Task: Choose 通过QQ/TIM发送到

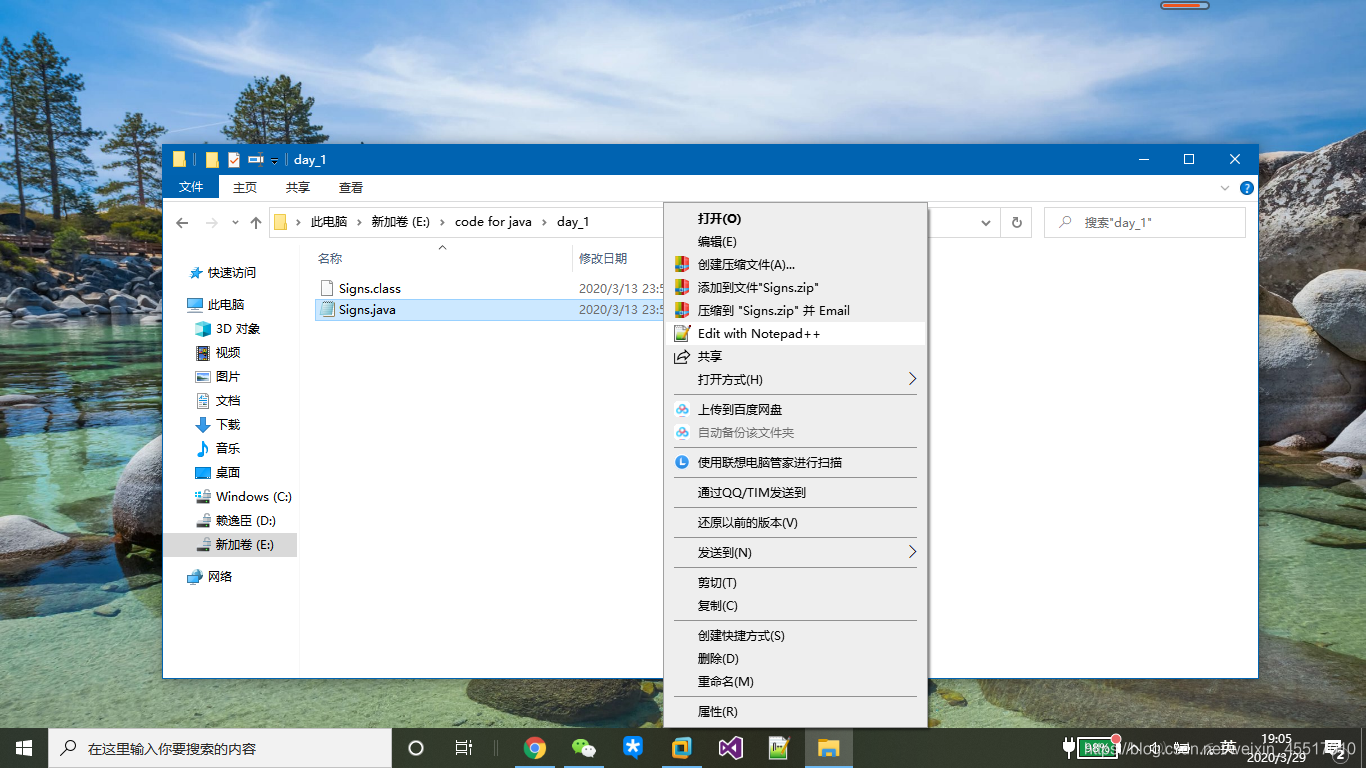Action: 796,492
